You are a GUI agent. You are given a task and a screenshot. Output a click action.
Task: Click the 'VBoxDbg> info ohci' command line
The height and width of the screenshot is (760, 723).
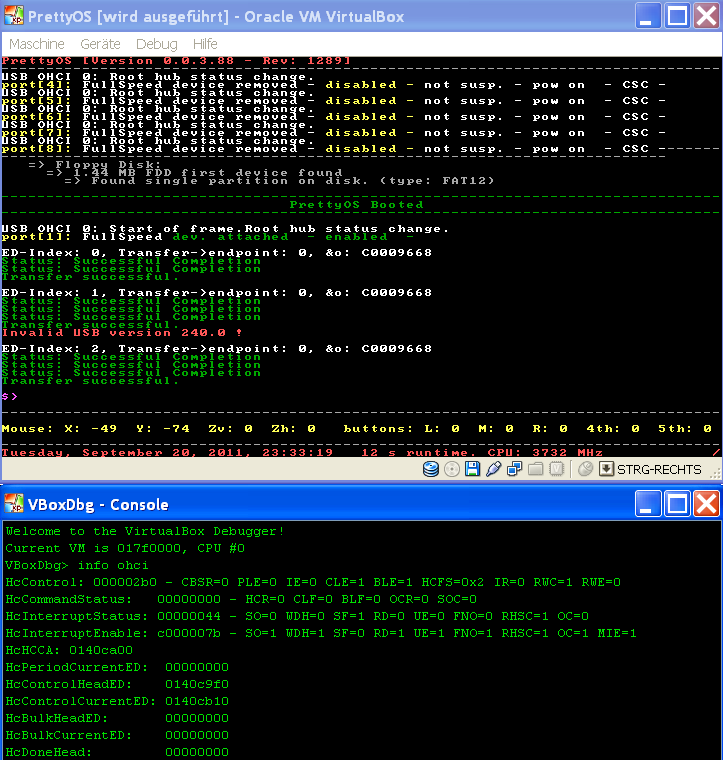77,565
